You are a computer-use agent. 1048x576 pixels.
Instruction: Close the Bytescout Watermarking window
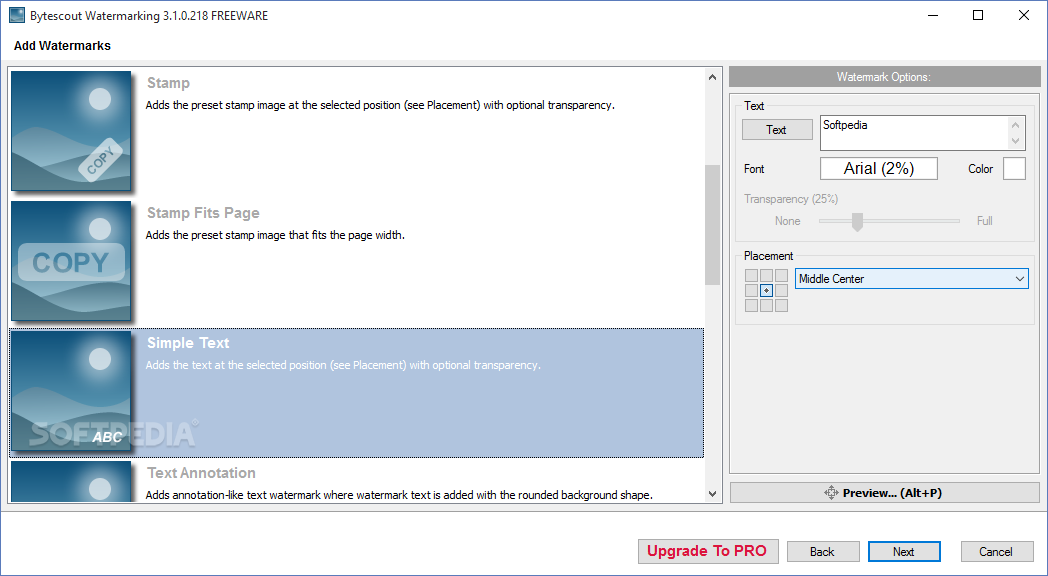coord(1024,15)
